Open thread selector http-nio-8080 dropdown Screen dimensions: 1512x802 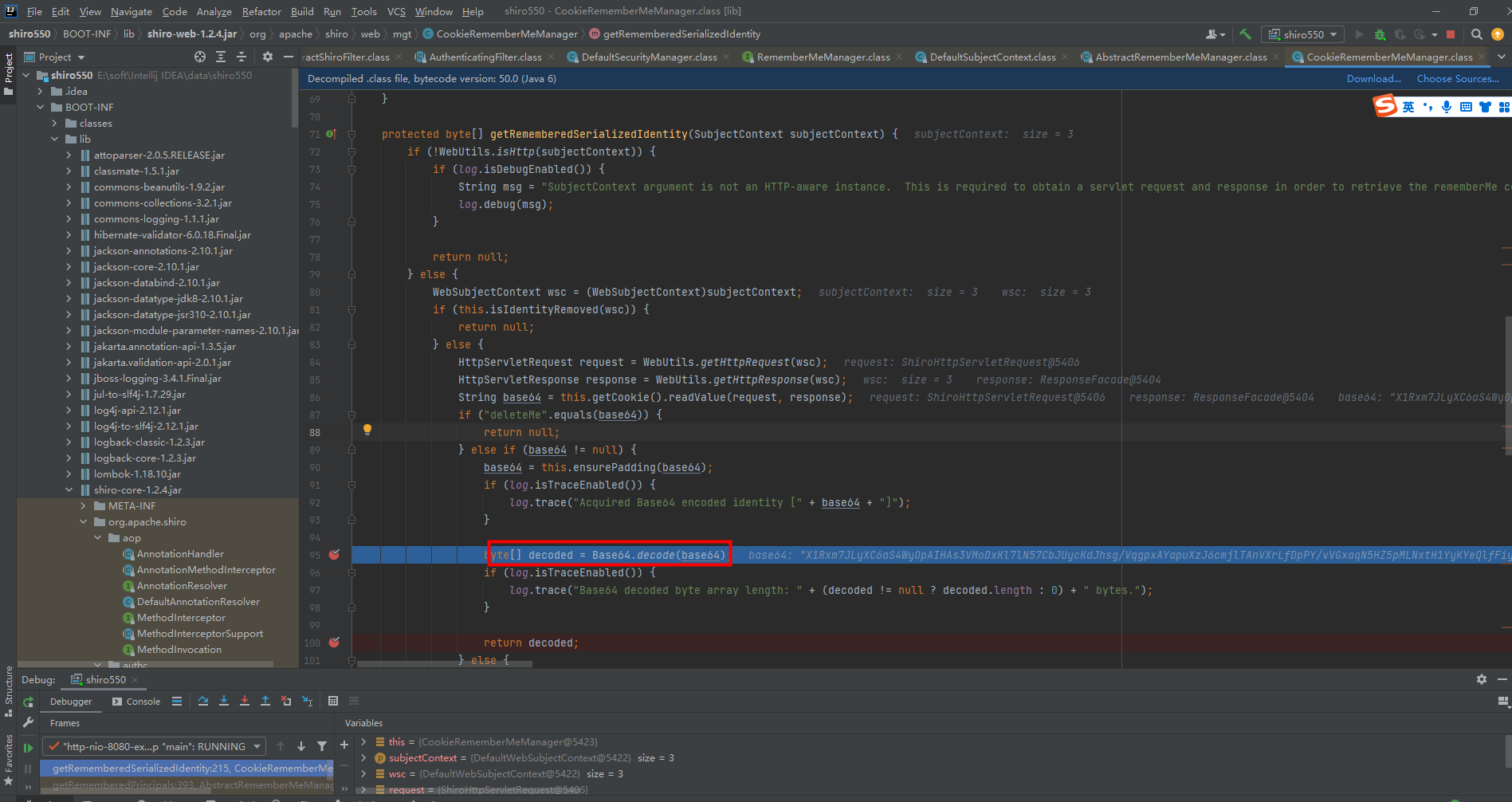(x=155, y=746)
